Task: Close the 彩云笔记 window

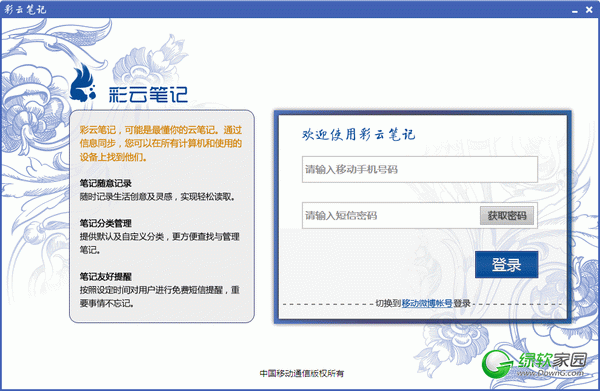Action: [x=589, y=10]
